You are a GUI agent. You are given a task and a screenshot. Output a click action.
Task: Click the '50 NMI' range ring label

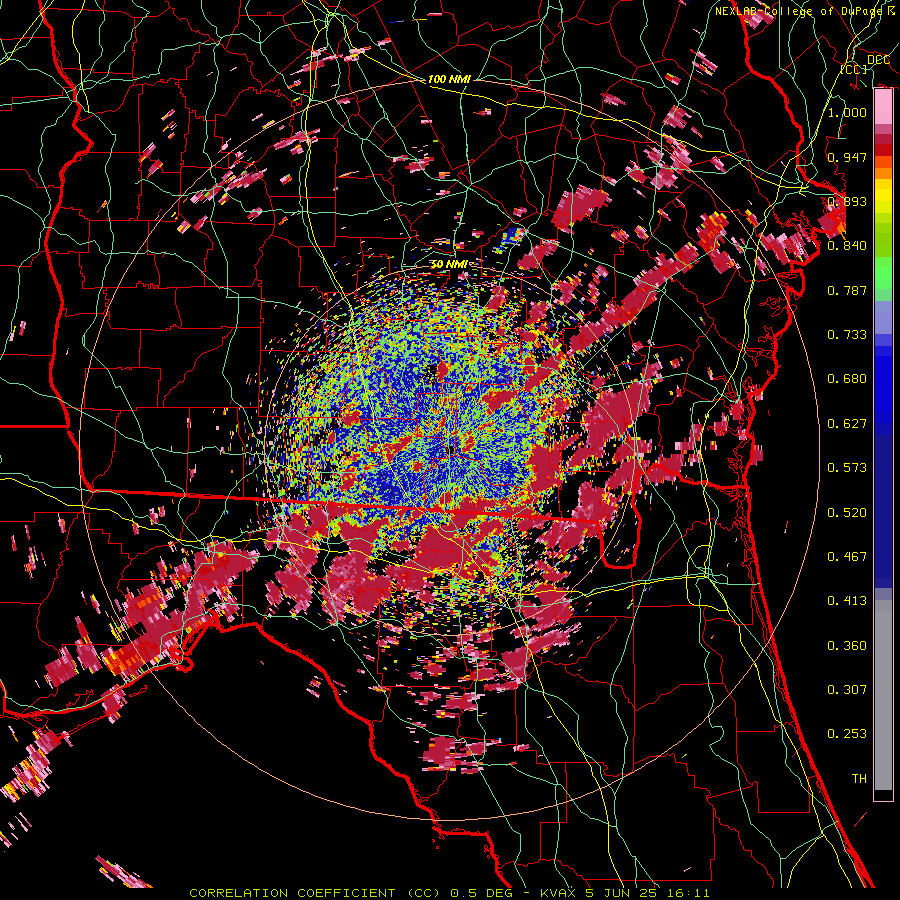448,264
